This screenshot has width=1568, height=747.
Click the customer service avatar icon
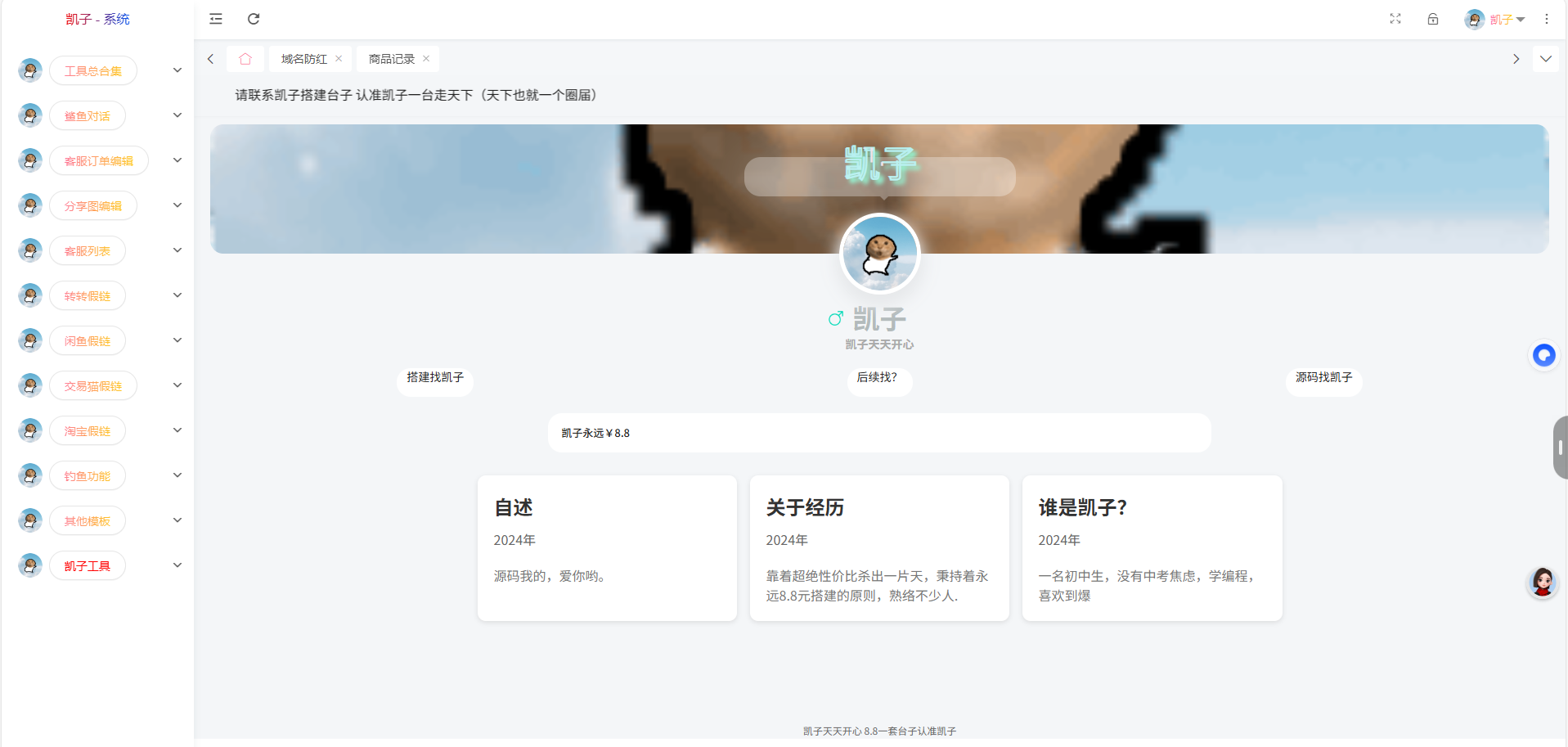tap(1543, 582)
